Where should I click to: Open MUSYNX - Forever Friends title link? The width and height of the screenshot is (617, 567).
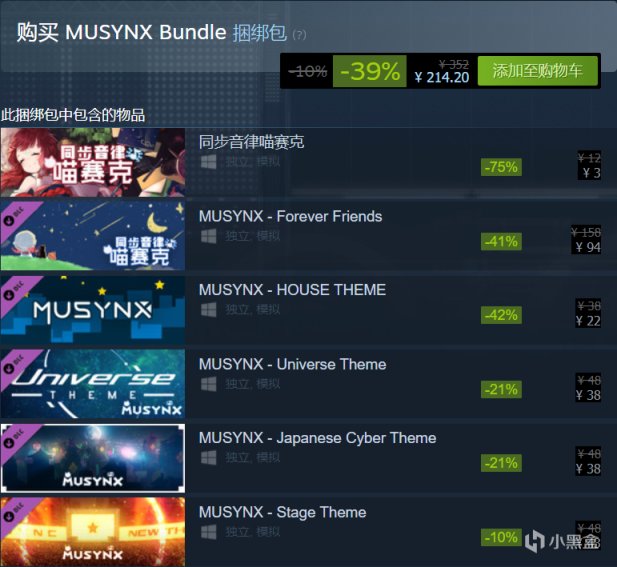tap(290, 216)
